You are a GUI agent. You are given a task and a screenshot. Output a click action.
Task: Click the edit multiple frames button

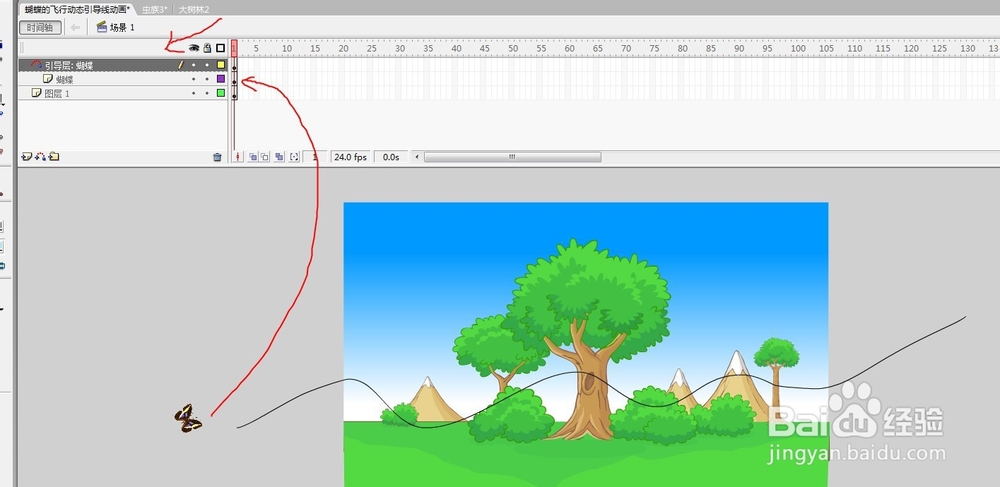pos(279,157)
